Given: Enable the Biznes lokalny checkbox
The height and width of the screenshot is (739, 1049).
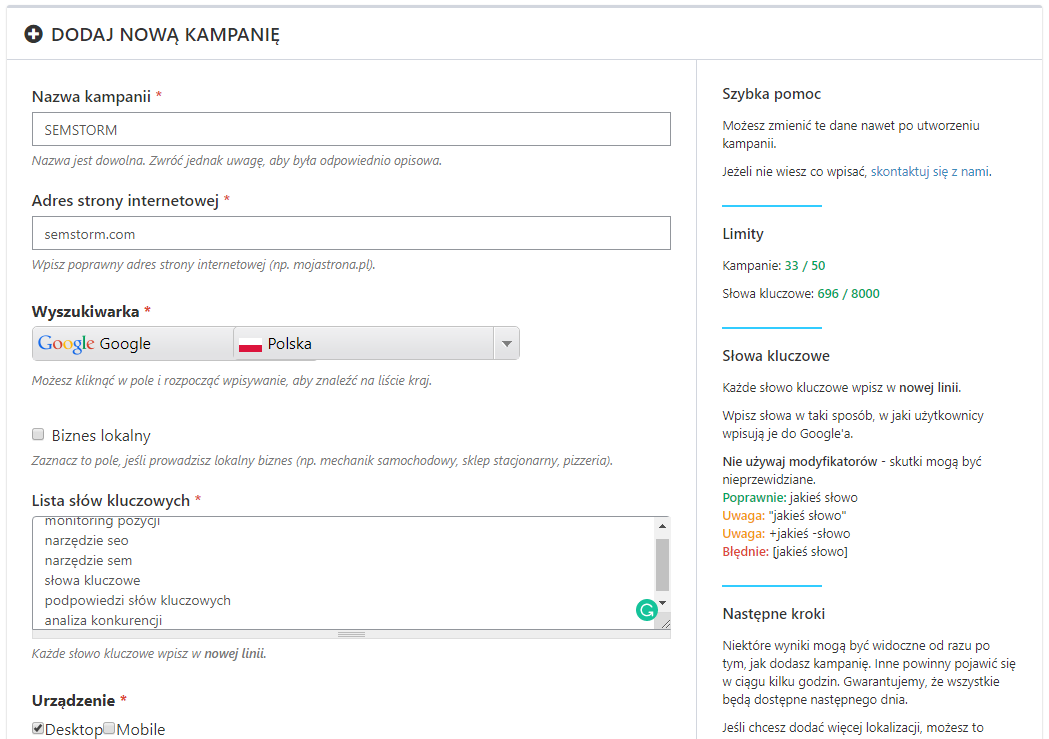Looking at the screenshot, I should click(x=39, y=435).
